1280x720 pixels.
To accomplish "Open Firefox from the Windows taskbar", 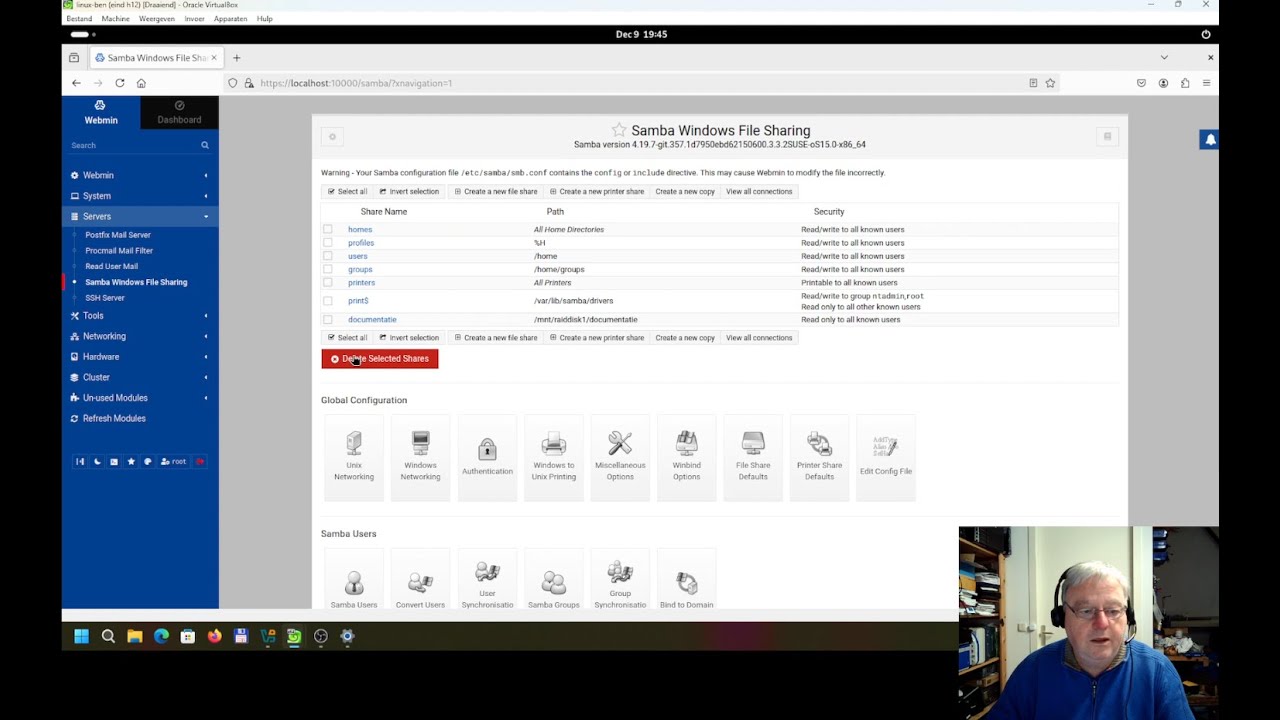I will pyautogui.click(x=214, y=636).
